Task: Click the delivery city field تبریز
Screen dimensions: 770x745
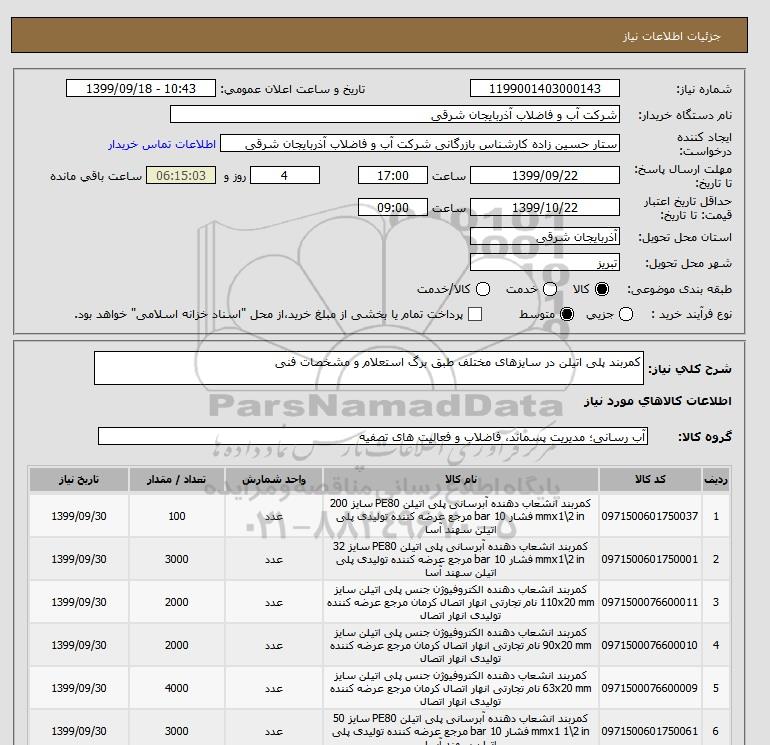Action: coord(545,263)
